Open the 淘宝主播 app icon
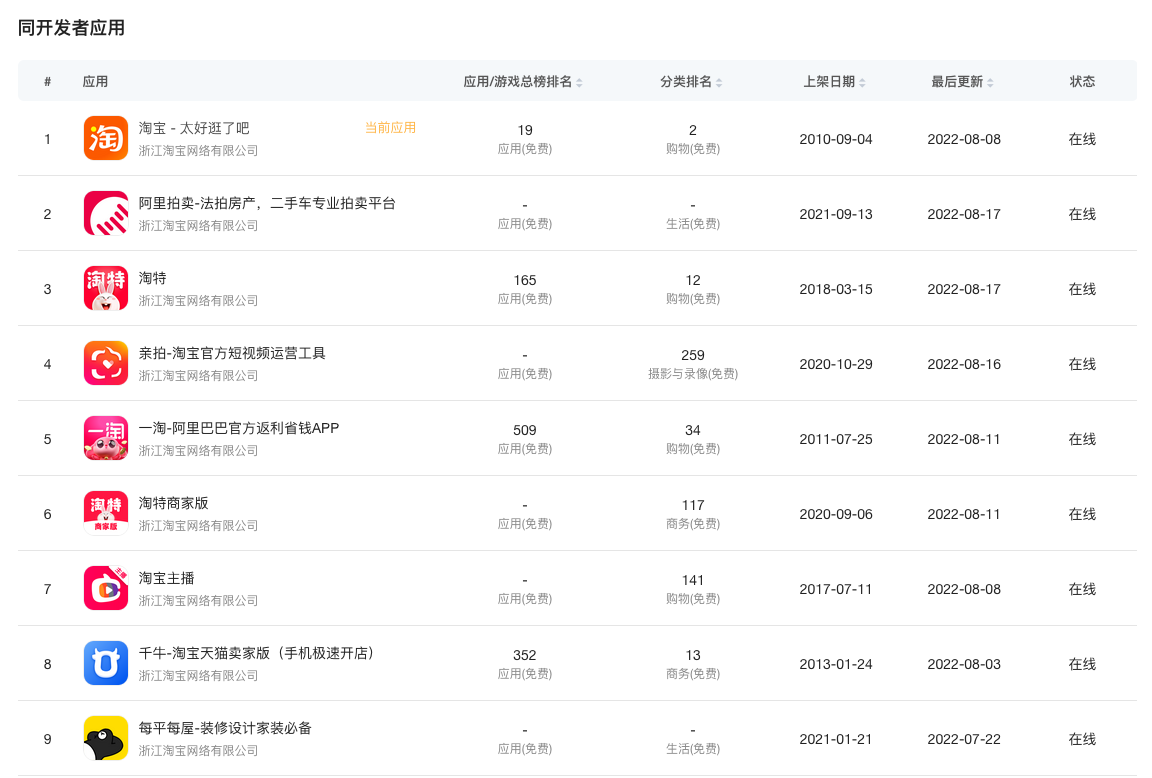 point(106,588)
